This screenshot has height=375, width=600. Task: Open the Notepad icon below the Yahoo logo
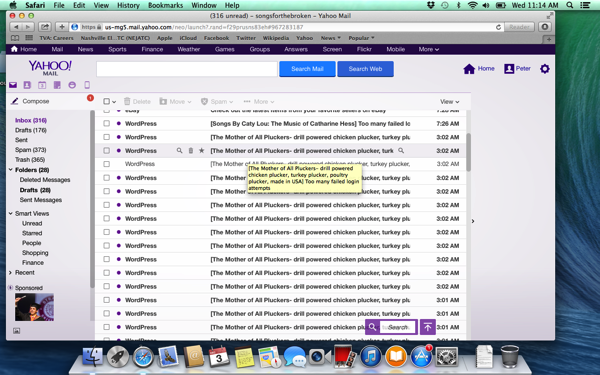[57, 85]
